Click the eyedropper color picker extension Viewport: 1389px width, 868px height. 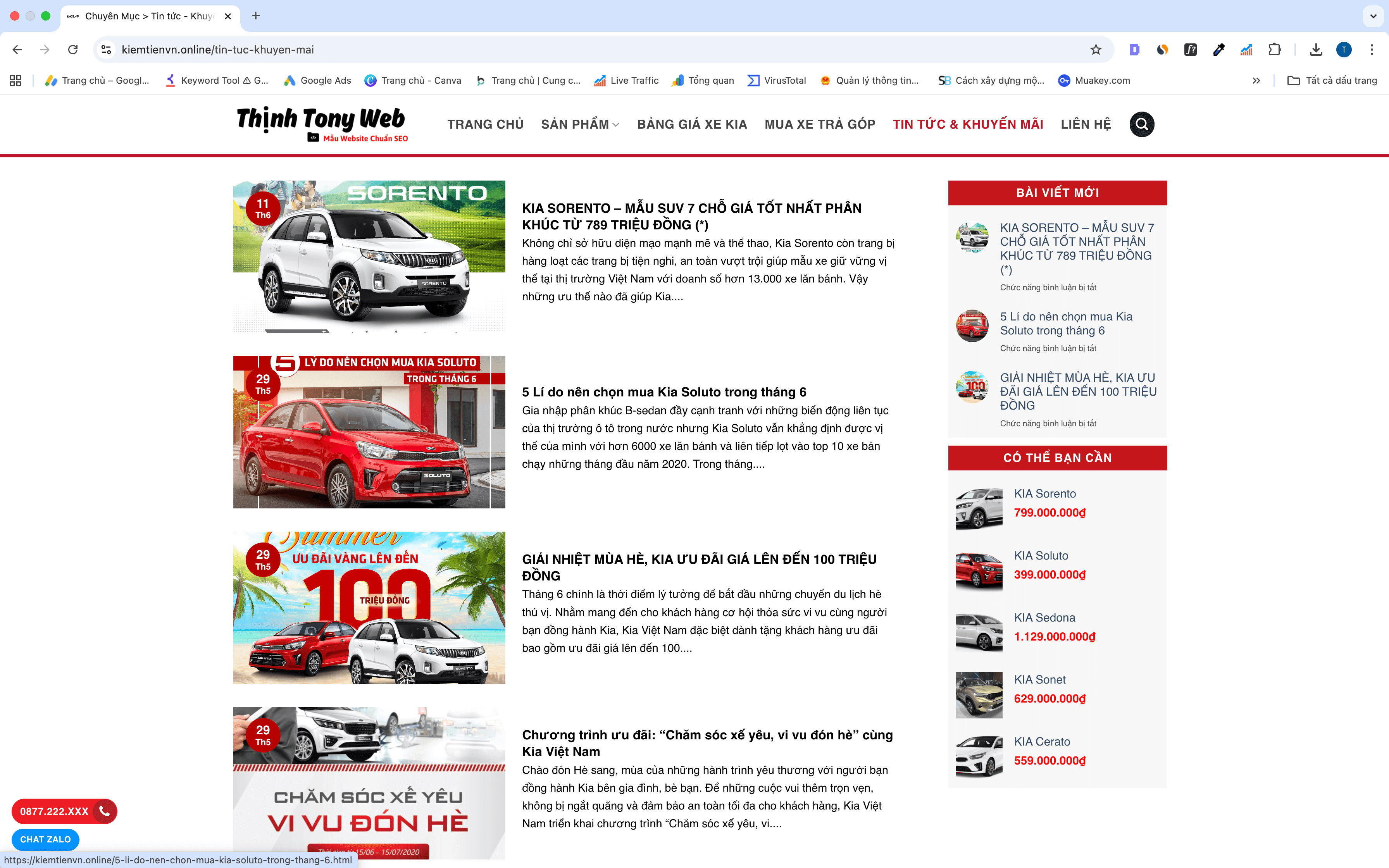click(1218, 50)
